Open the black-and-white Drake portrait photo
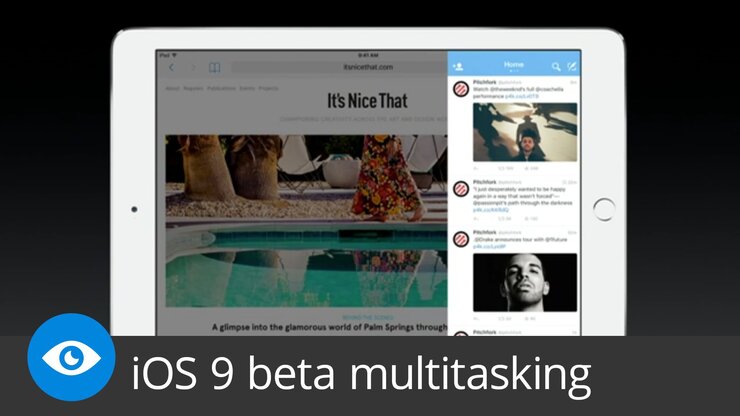This screenshot has width=740, height=416. tap(525, 282)
